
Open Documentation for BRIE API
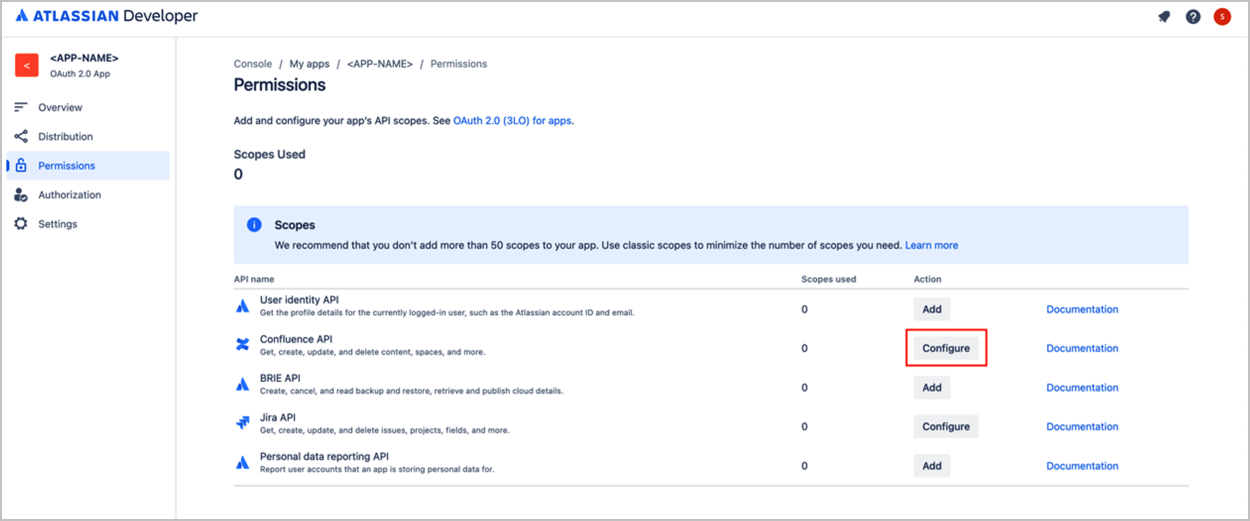[1082, 387]
